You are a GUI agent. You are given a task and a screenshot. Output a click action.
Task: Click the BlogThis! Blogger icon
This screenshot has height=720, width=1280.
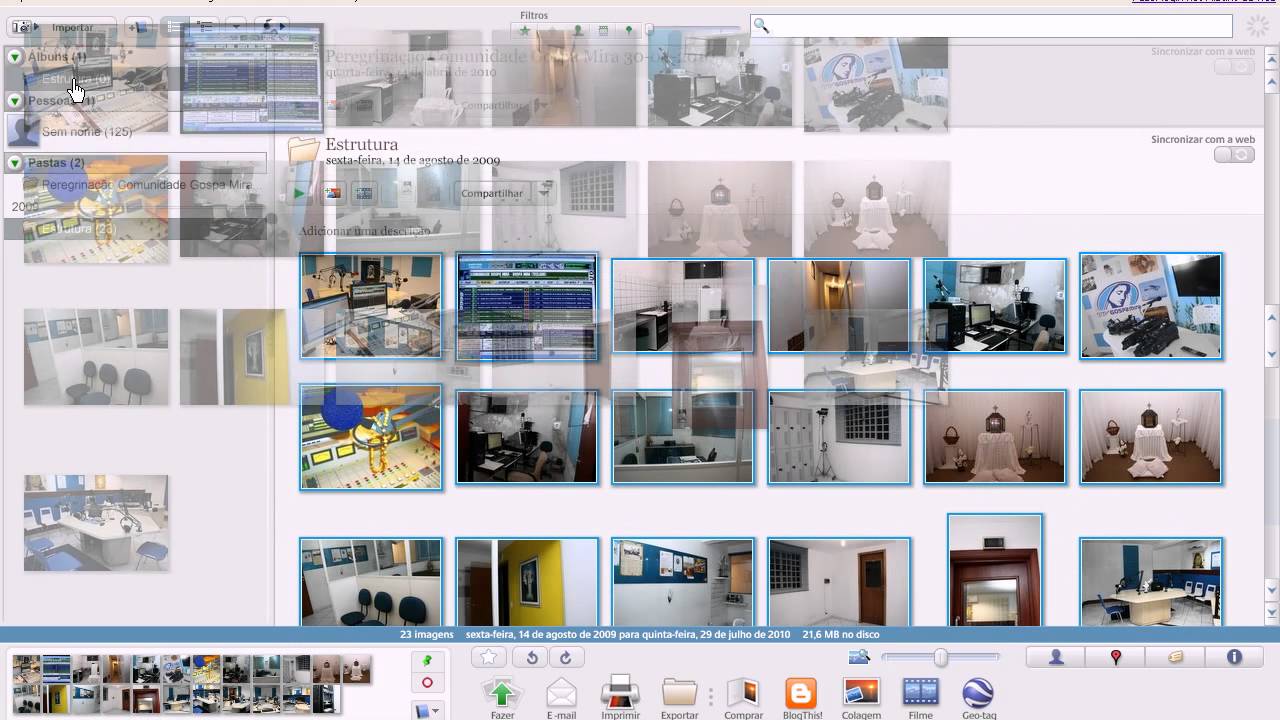801,693
